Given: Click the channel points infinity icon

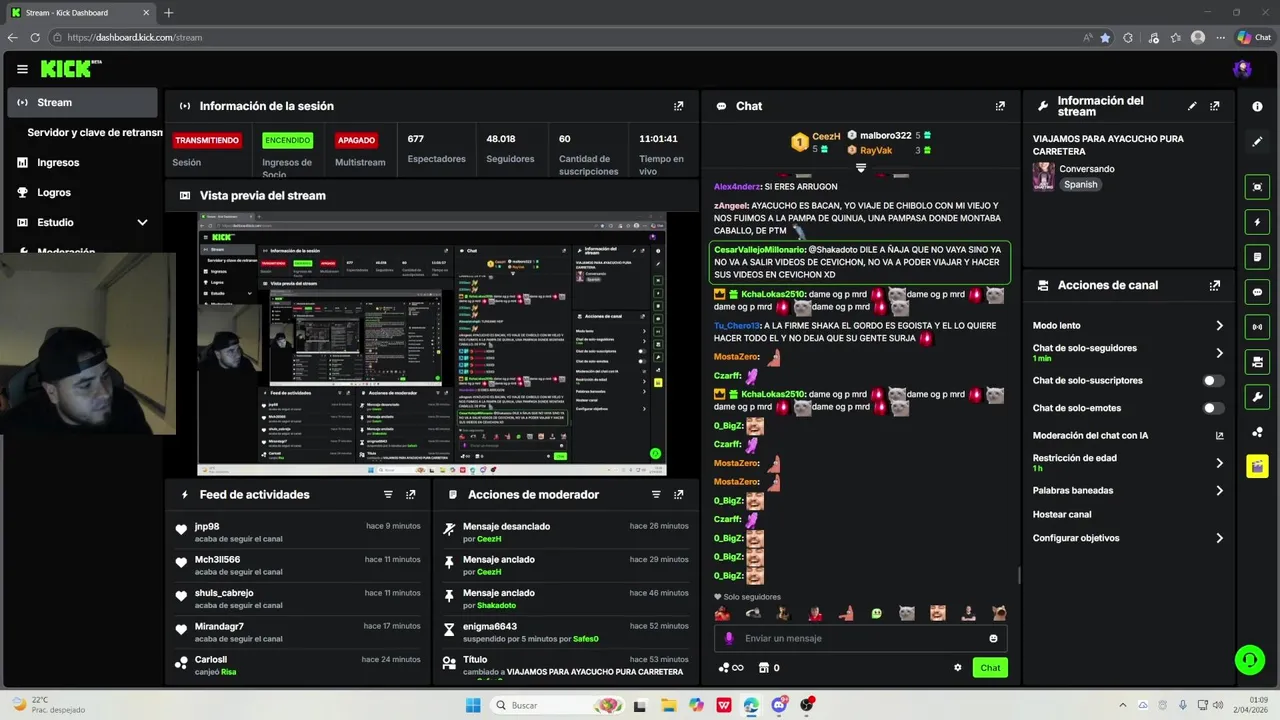Looking at the screenshot, I should [731, 667].
